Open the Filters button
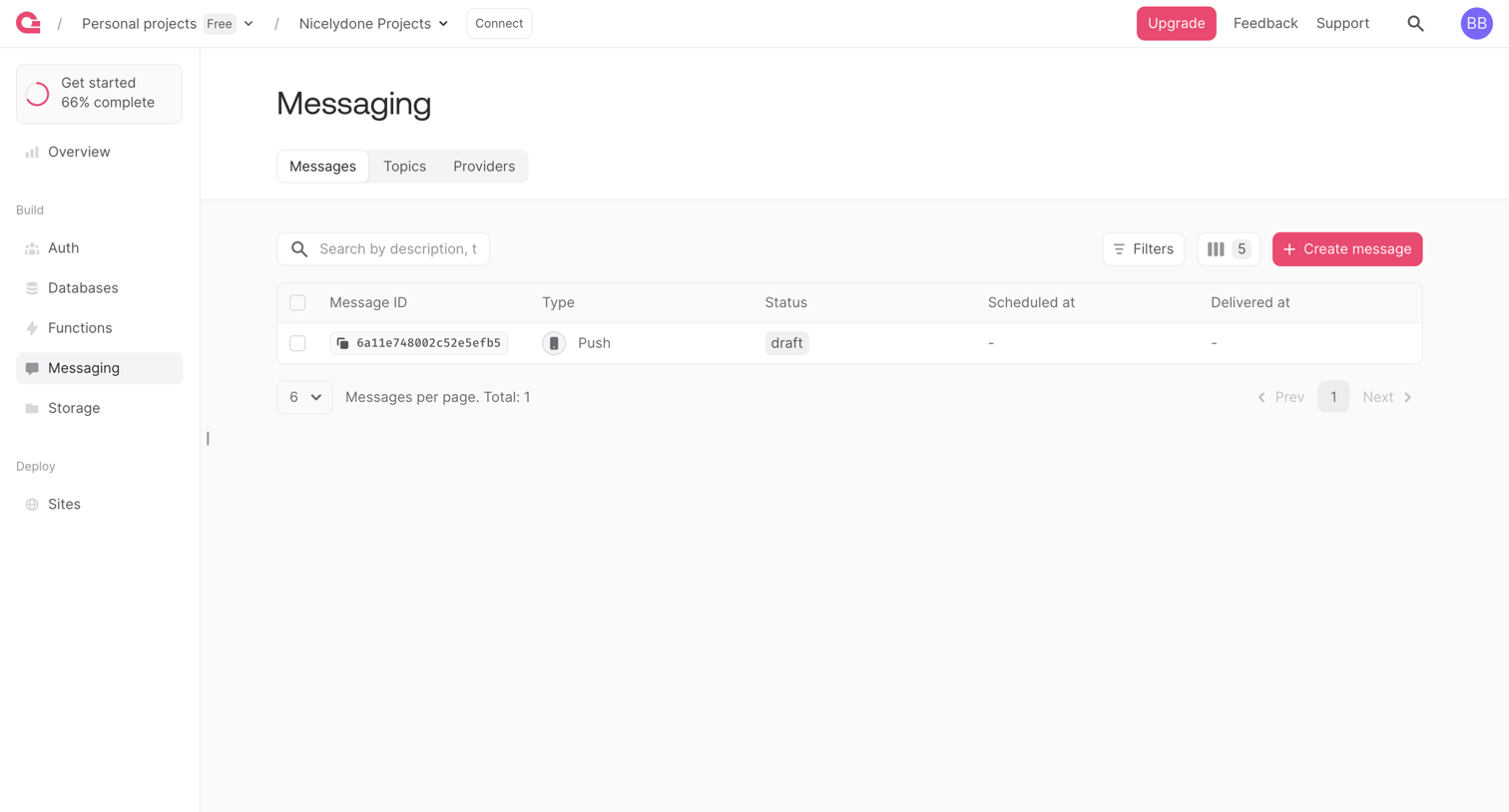 1143,249
